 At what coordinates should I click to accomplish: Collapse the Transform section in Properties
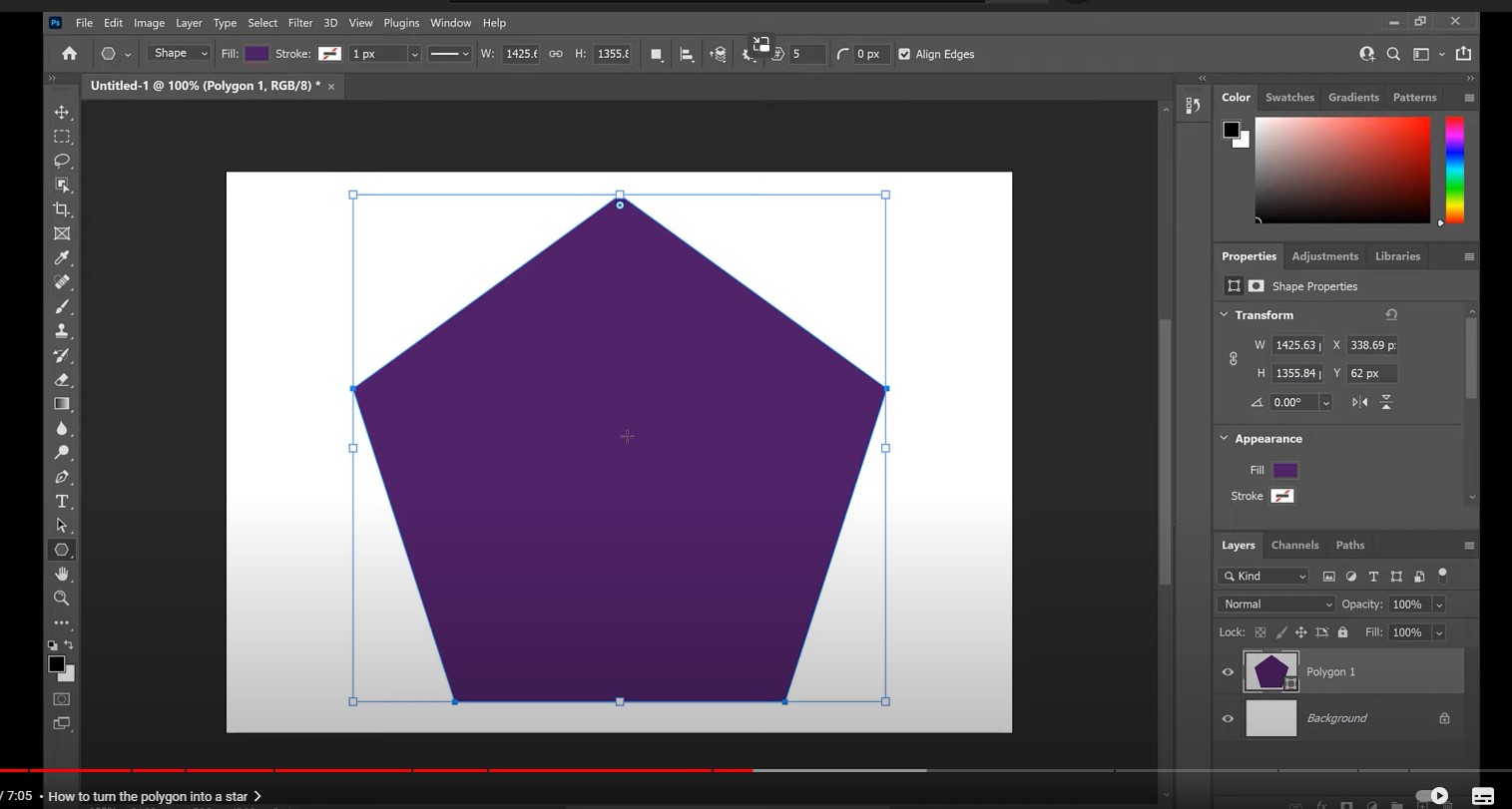(x=1224, y=314)
